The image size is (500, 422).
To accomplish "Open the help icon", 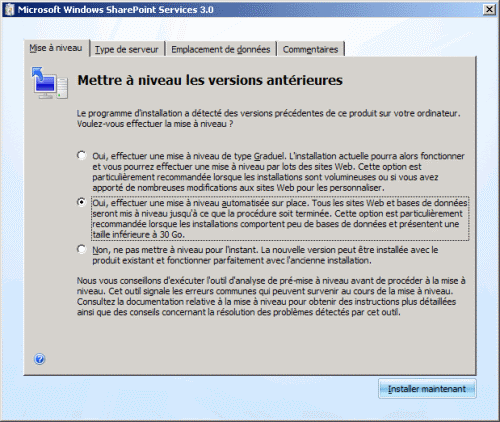I will pyautogui.click(x=40, y=359).
